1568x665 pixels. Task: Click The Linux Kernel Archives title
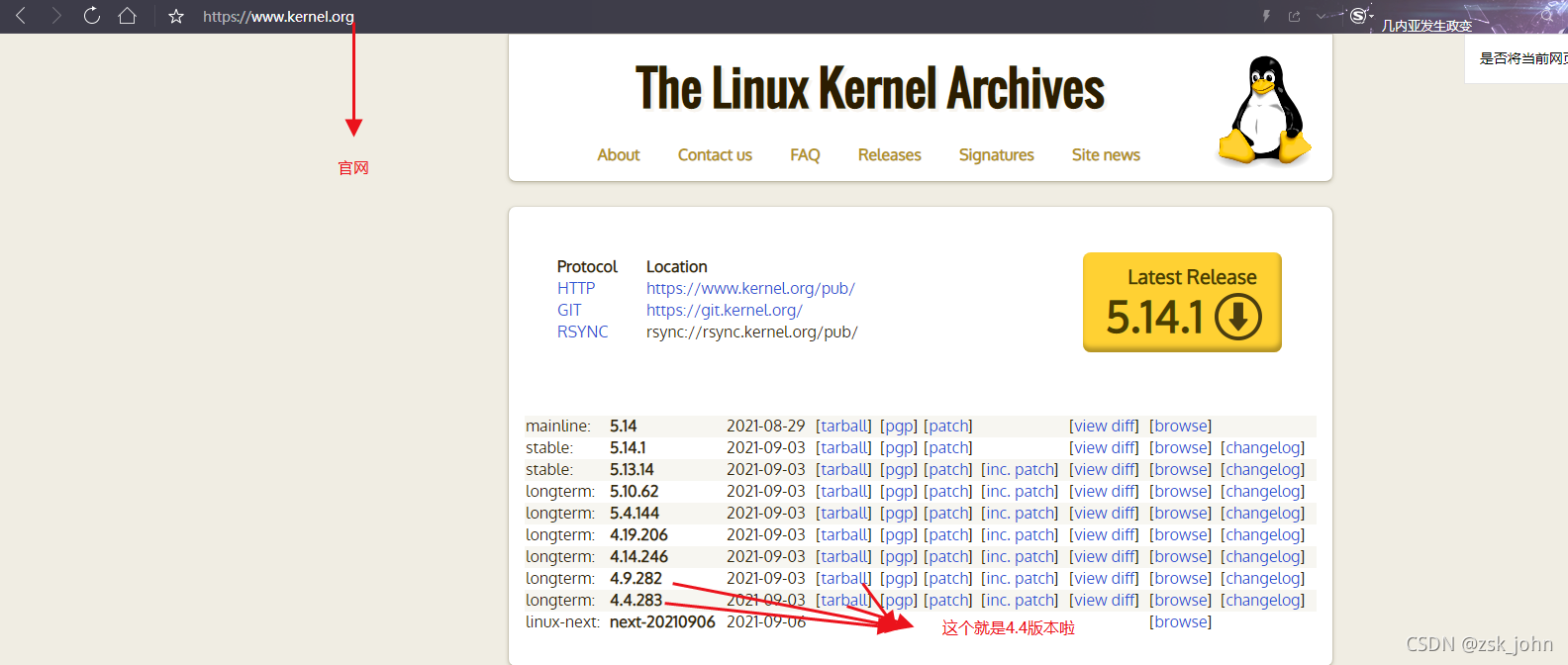[x=869, y=89]
